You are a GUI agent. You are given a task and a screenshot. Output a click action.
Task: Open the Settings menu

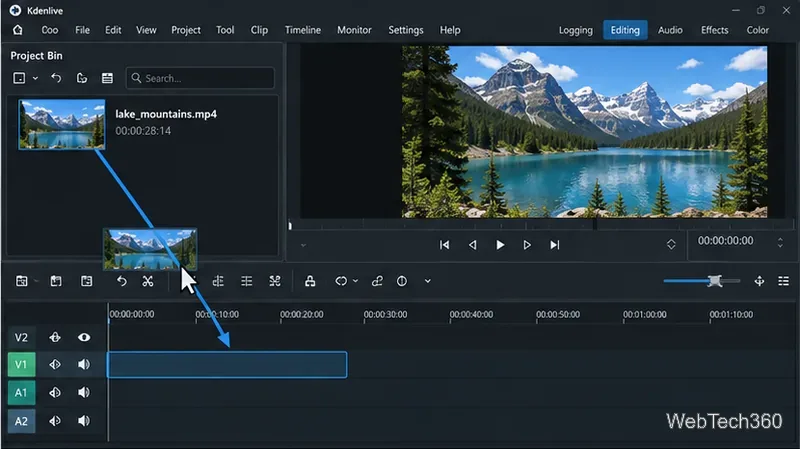click(406, 30)
